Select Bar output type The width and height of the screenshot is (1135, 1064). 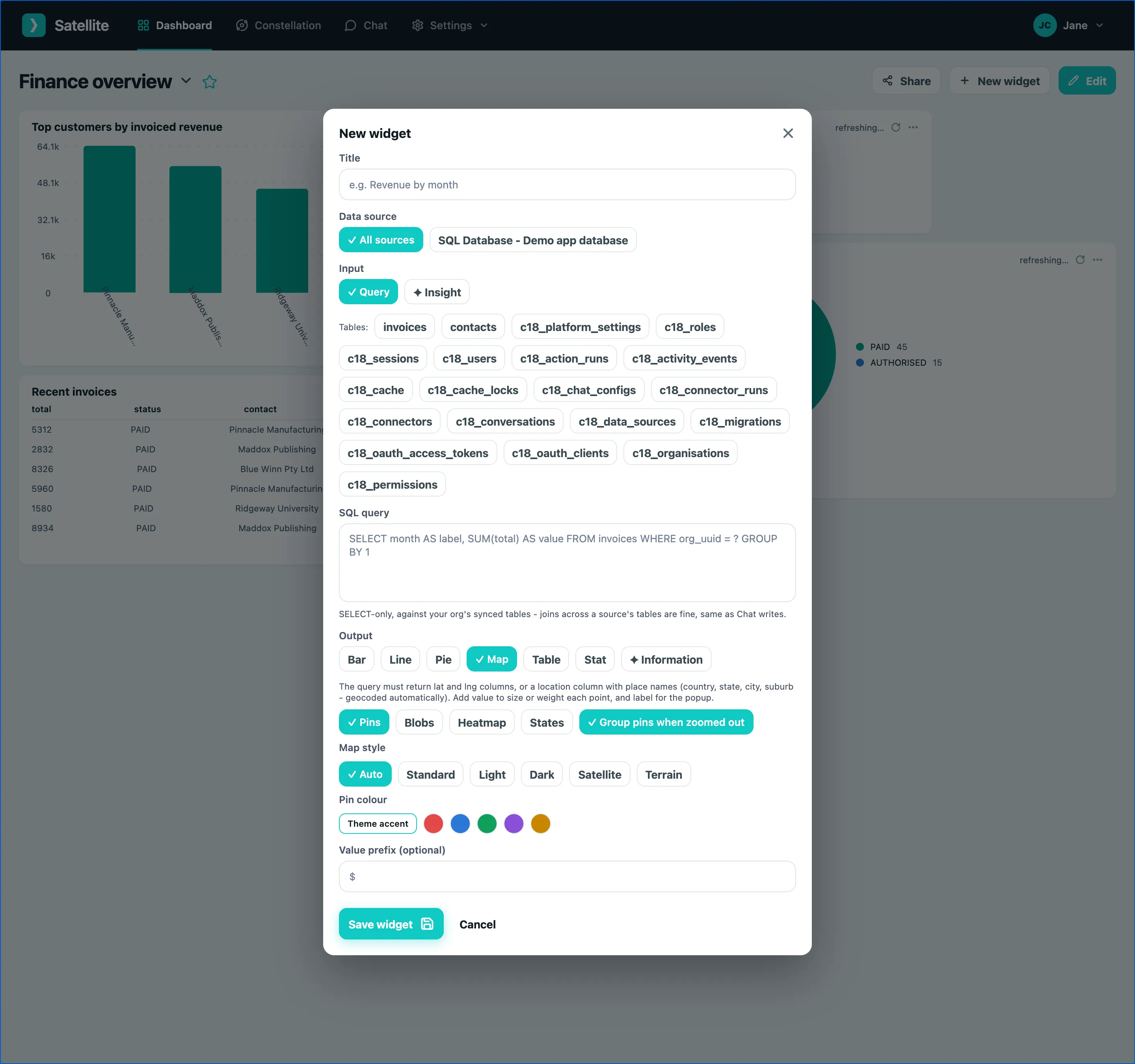pos(356,659)
